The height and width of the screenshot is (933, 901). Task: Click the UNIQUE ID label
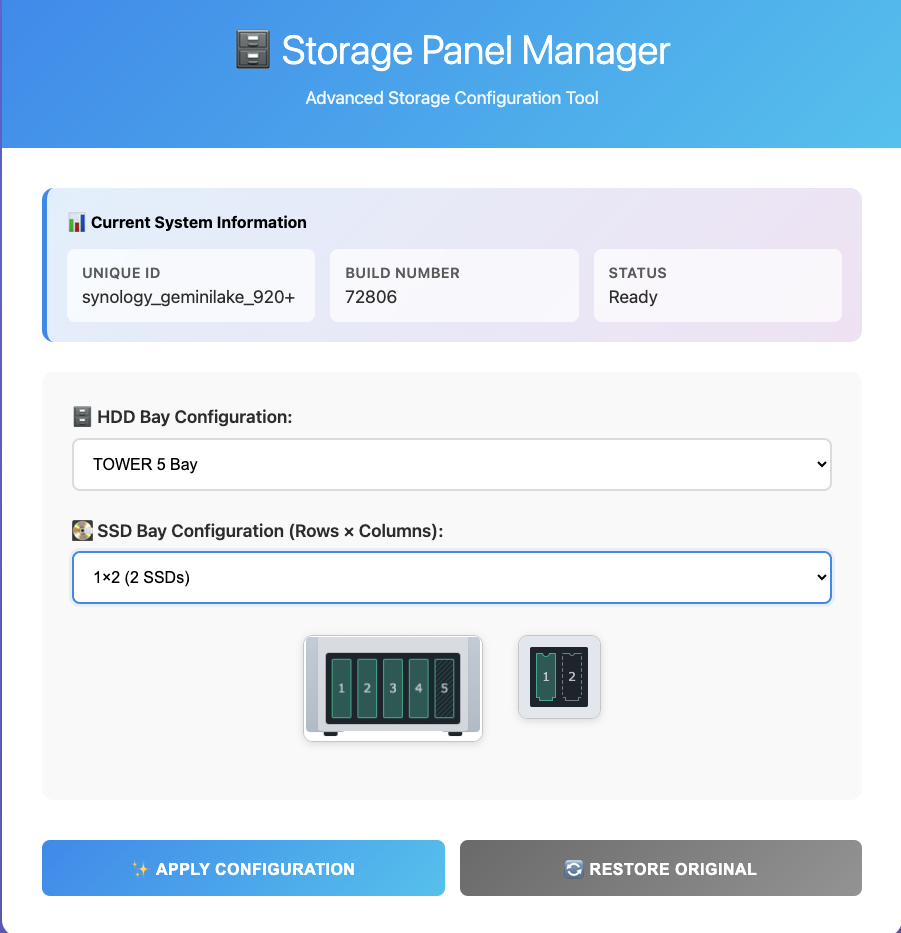121,273
